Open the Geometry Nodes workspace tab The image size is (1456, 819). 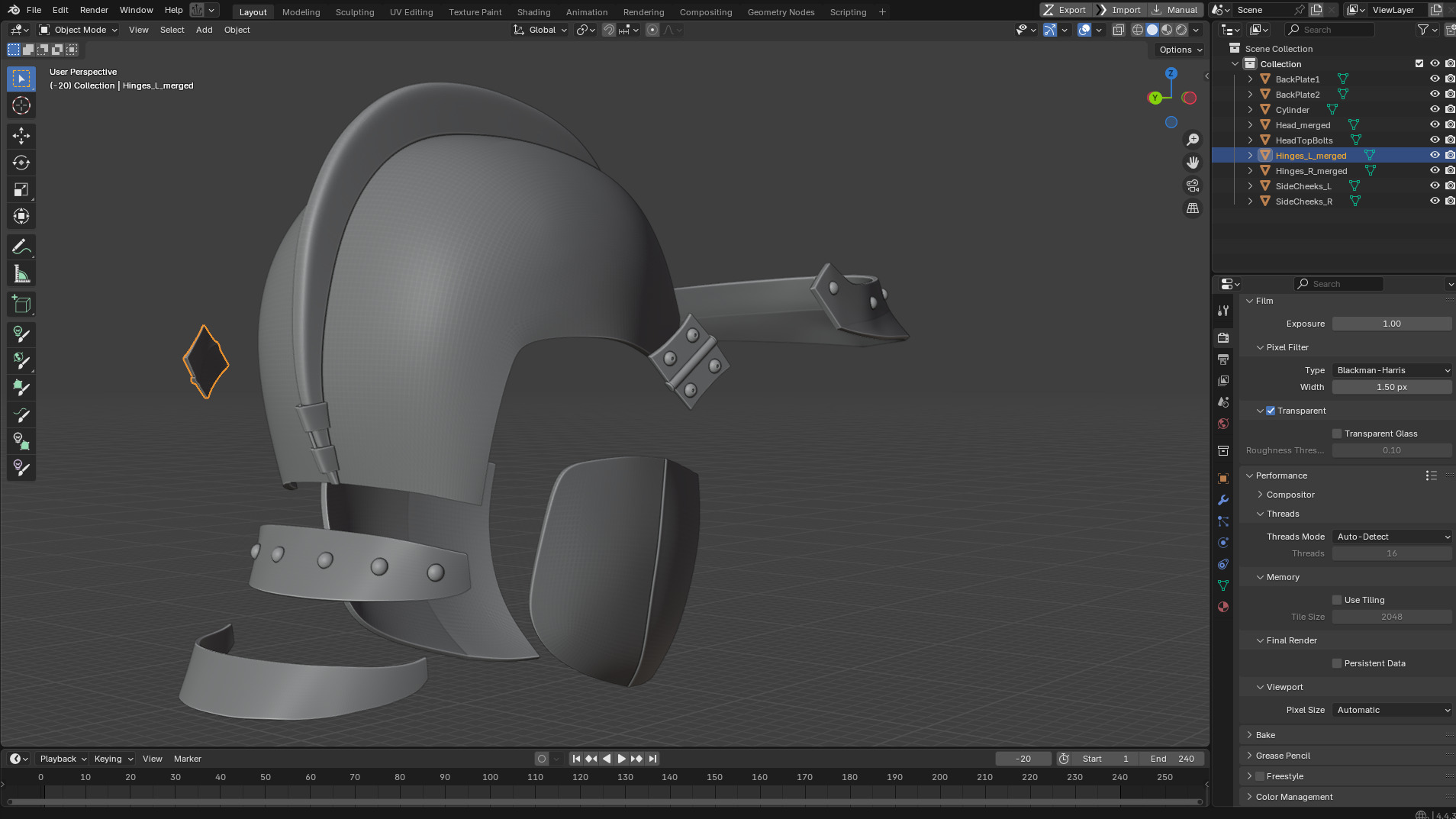point(781,12)
